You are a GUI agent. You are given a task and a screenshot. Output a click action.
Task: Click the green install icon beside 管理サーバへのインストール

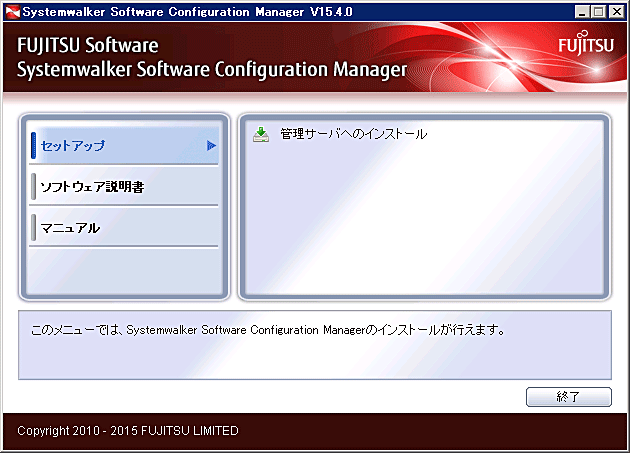261,135
